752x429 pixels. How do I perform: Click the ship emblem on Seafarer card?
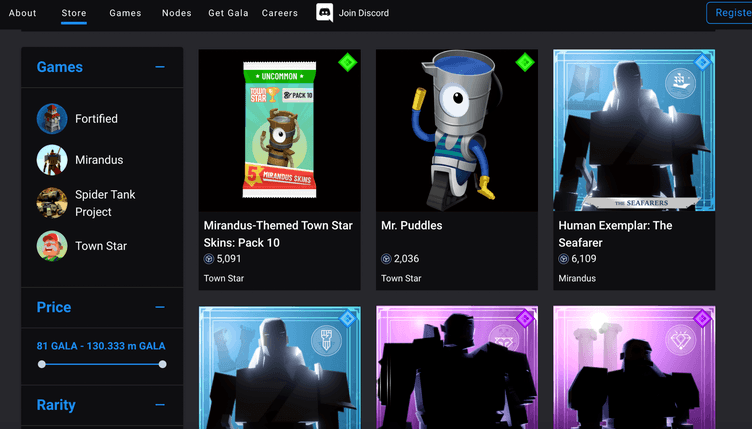(x=681, y=83)
